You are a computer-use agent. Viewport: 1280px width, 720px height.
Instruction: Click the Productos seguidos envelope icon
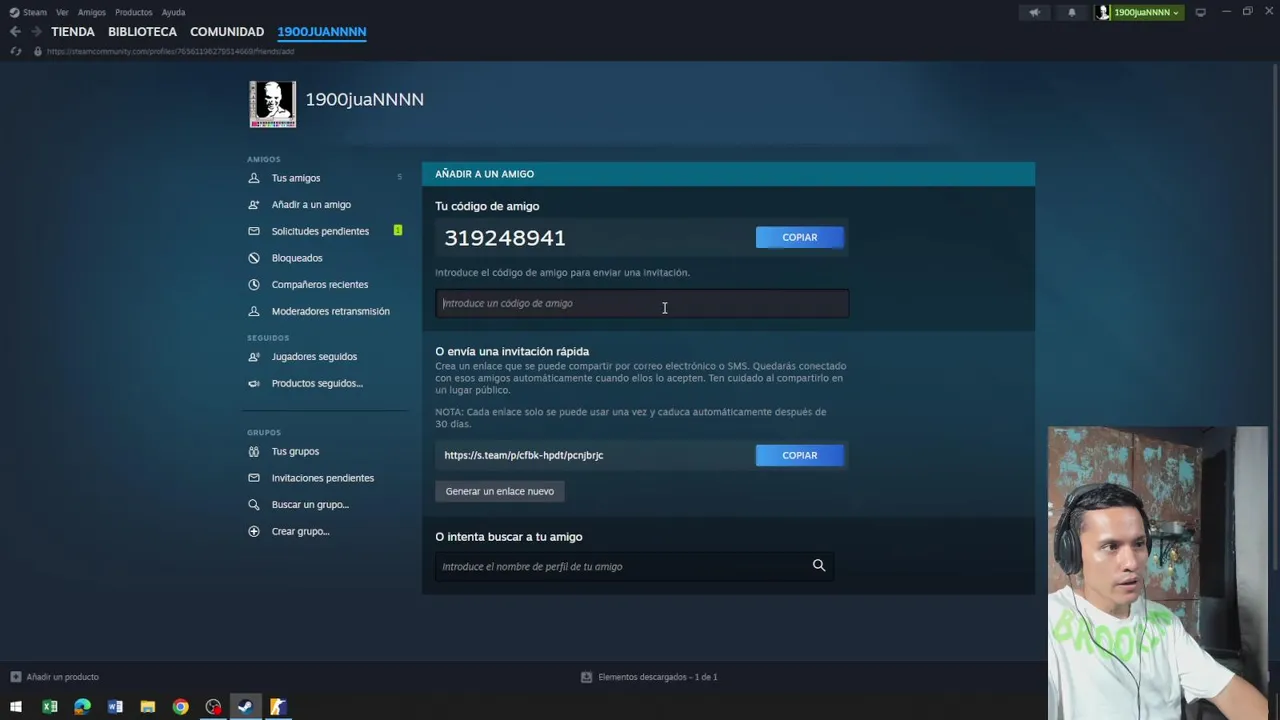[x=254, y=384]
